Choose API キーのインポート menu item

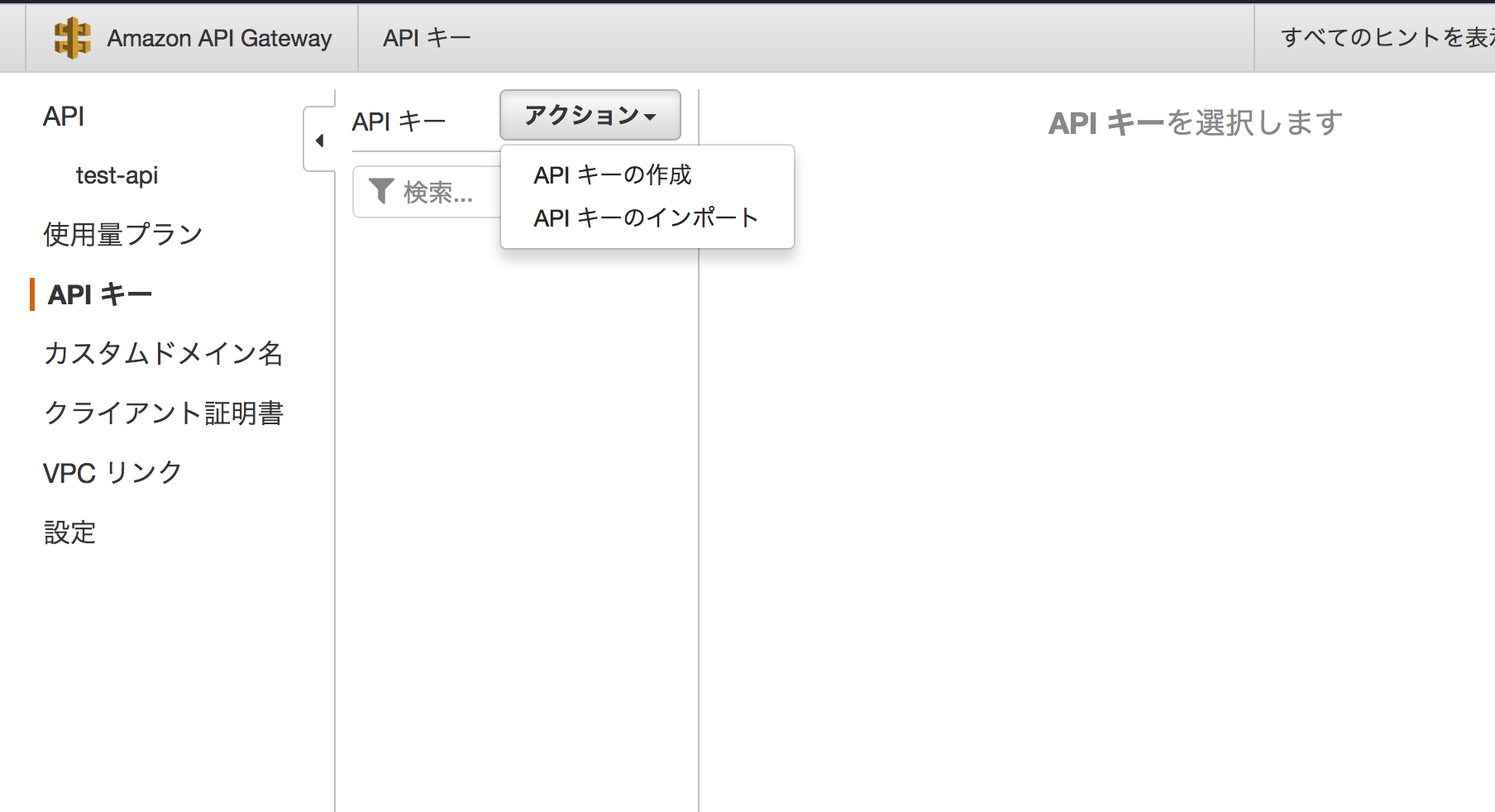pos(645,217)
